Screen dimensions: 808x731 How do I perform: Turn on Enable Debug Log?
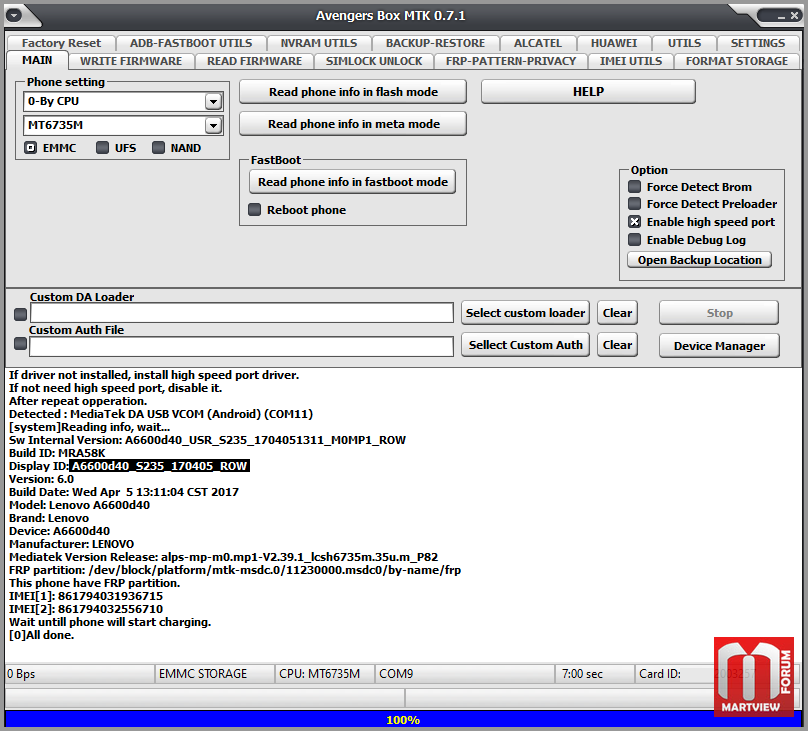pos(635,240)
